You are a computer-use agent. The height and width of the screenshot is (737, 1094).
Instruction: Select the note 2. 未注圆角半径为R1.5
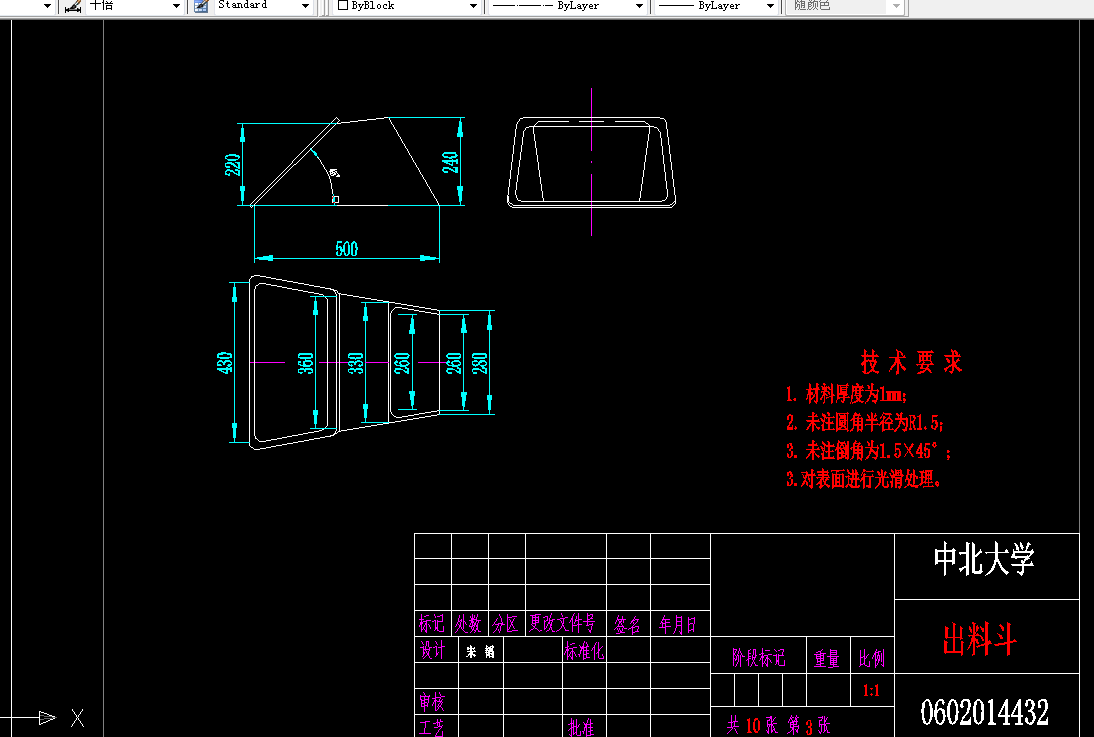[x=864, y=422]
